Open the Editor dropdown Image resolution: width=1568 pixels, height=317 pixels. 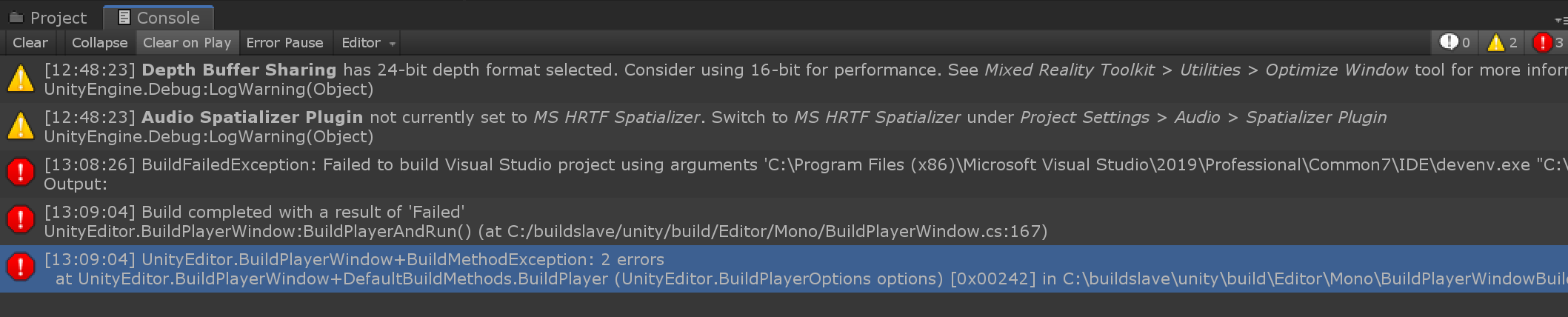pos(368,43)
